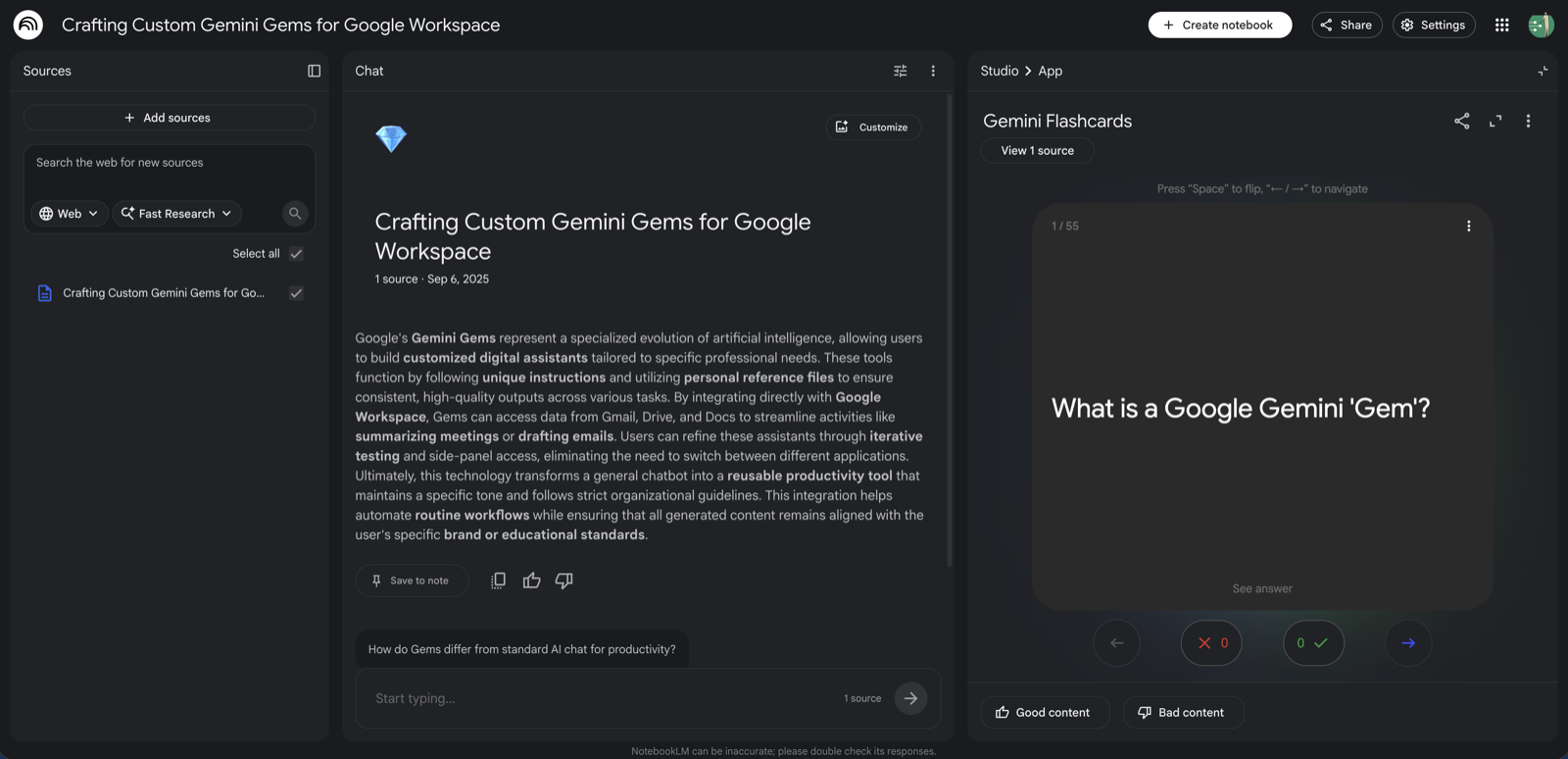1568x759 pixels.
Task: Go to the next flashcard
Action: 1408,643
